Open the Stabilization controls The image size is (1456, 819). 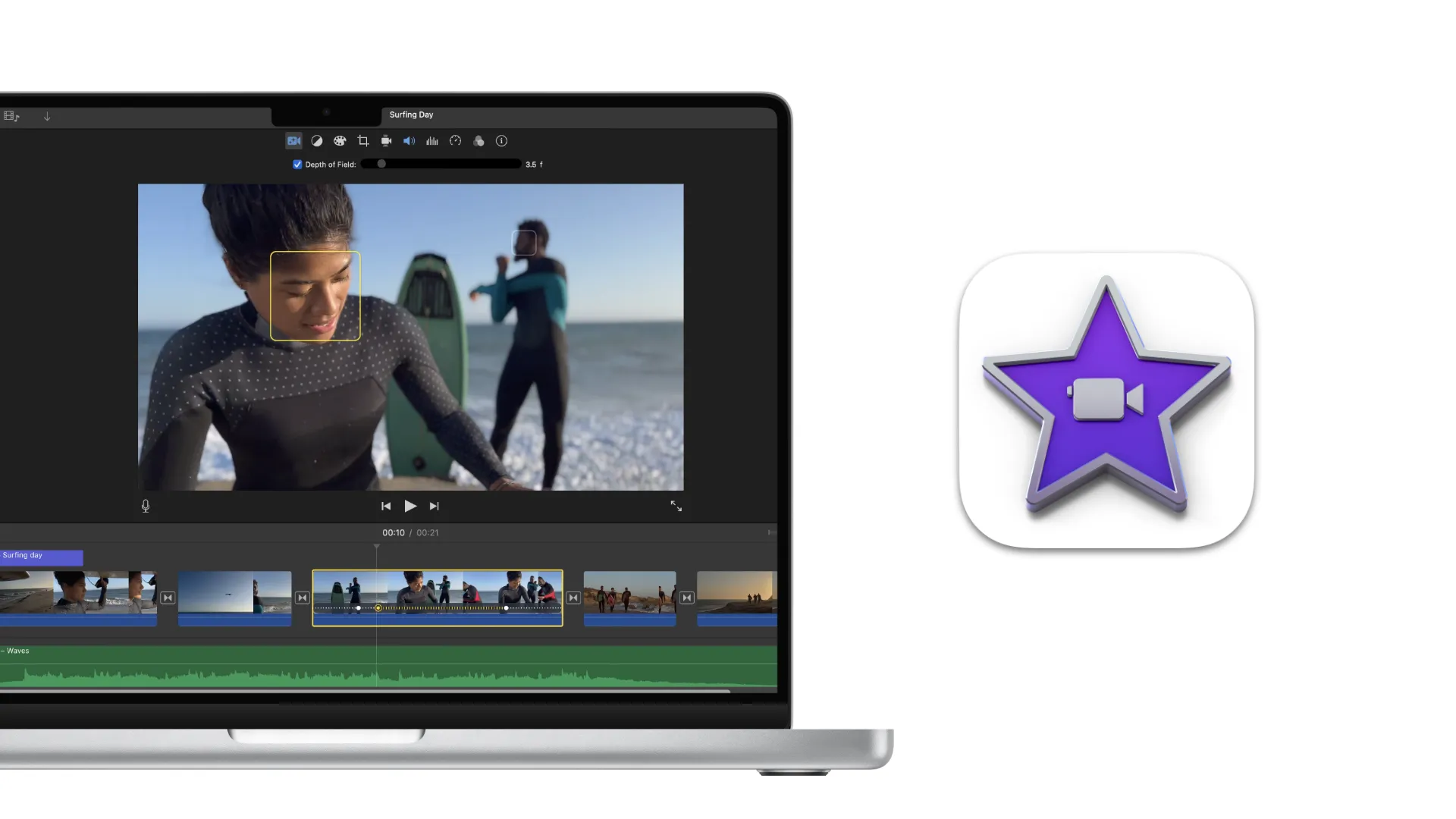pyautogui.click(x=386, y=141)
